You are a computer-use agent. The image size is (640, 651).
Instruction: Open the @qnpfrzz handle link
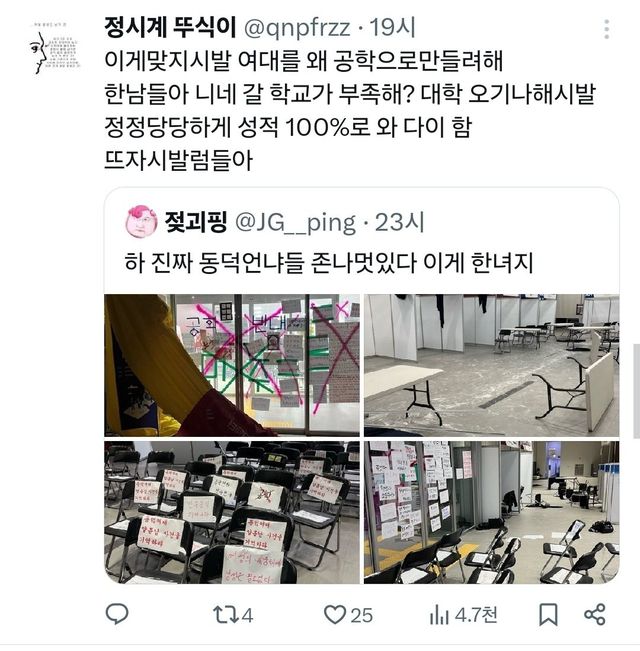297,28
